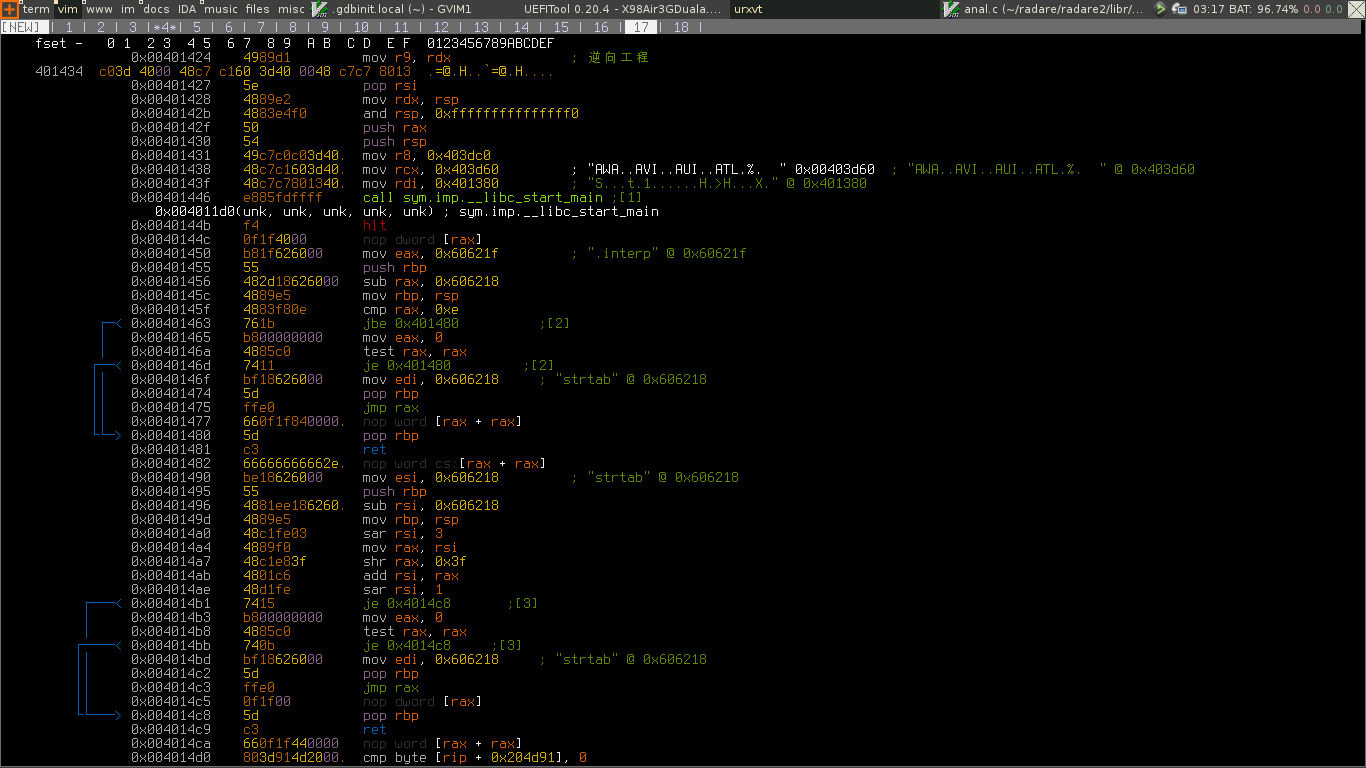Image resolution: width=1366 pixels, height=768 pixels.
Task: Select radare2 tab 18
Action: [681, 27]
